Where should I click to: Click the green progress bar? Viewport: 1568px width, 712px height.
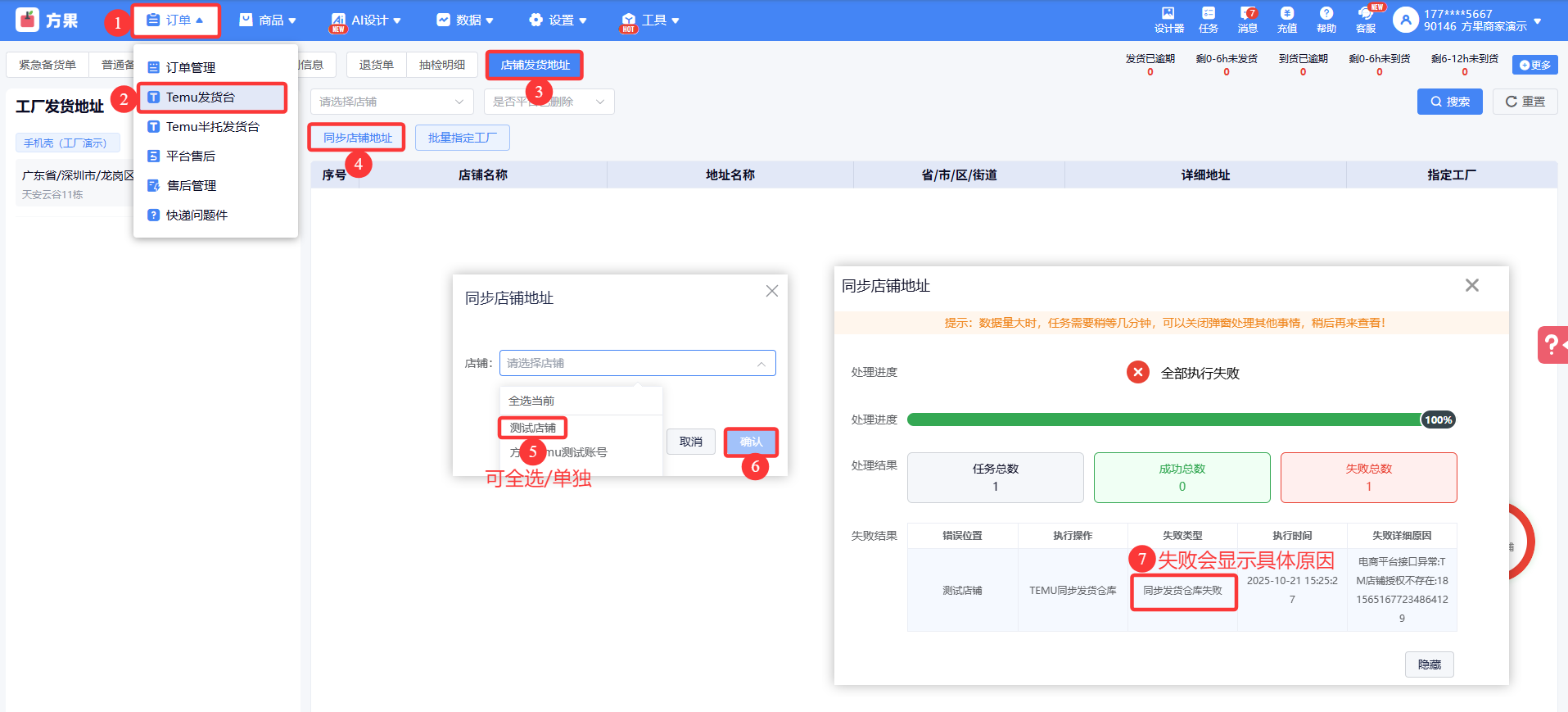click(x=1163, y=419)
